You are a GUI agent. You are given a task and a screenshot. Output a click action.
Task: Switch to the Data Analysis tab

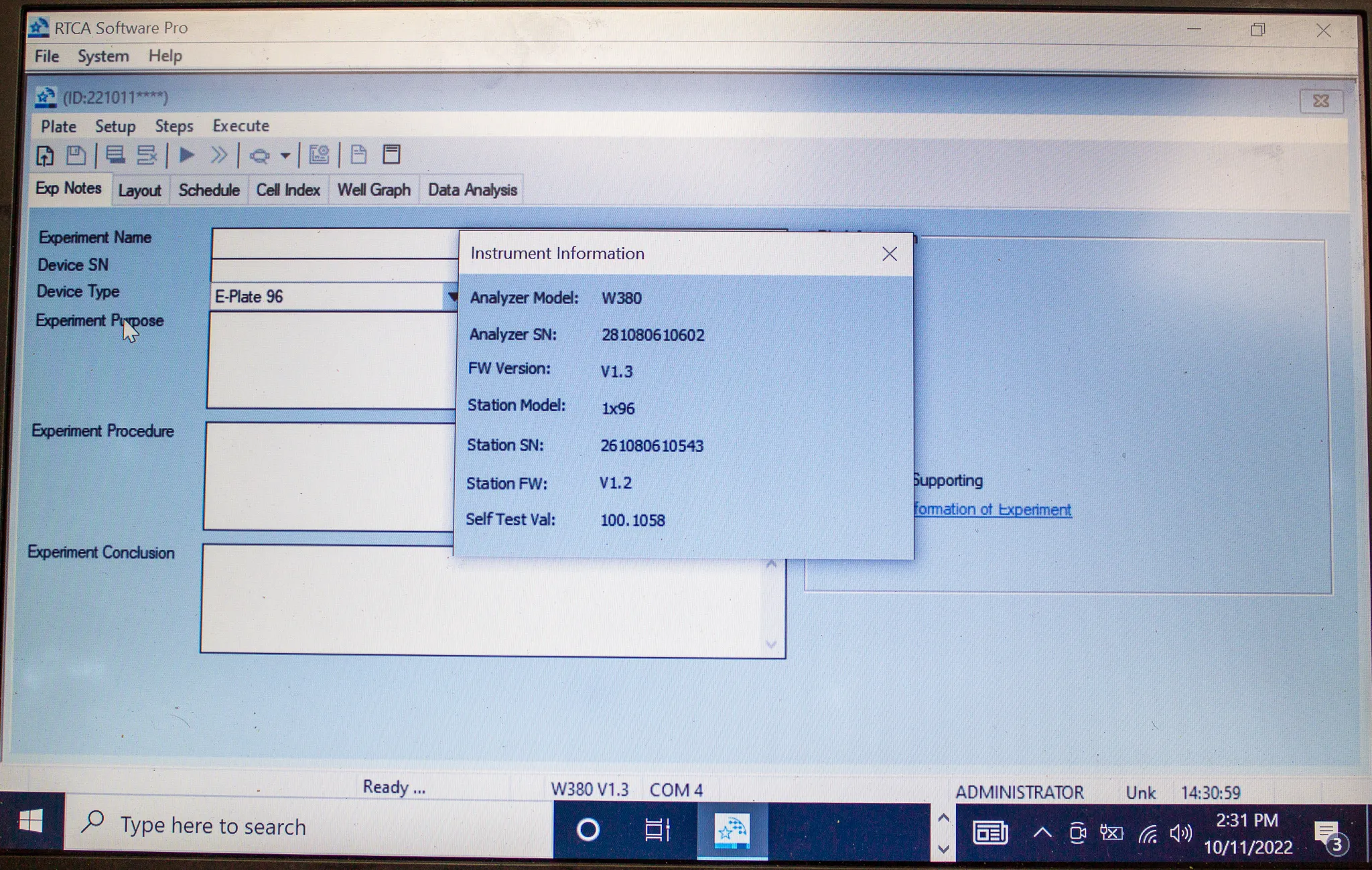click(472, 190)
